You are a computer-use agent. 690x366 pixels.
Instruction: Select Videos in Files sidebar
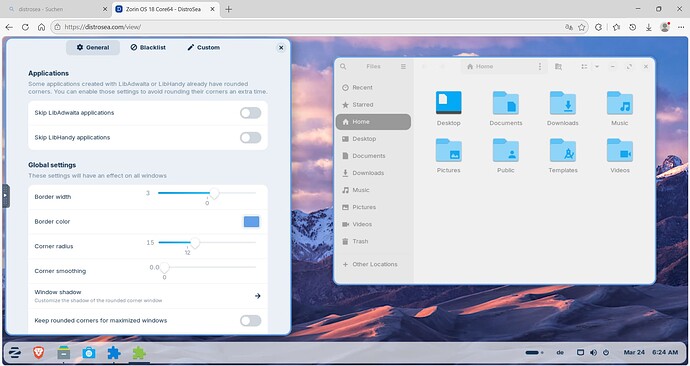(x=374, y=224)
